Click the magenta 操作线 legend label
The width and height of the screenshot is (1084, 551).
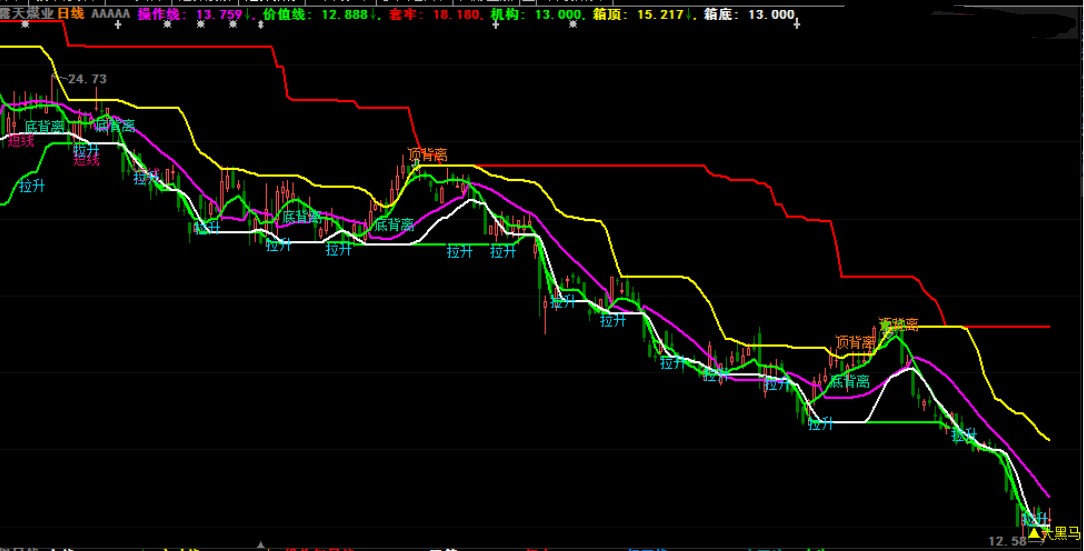coord(160,15)
